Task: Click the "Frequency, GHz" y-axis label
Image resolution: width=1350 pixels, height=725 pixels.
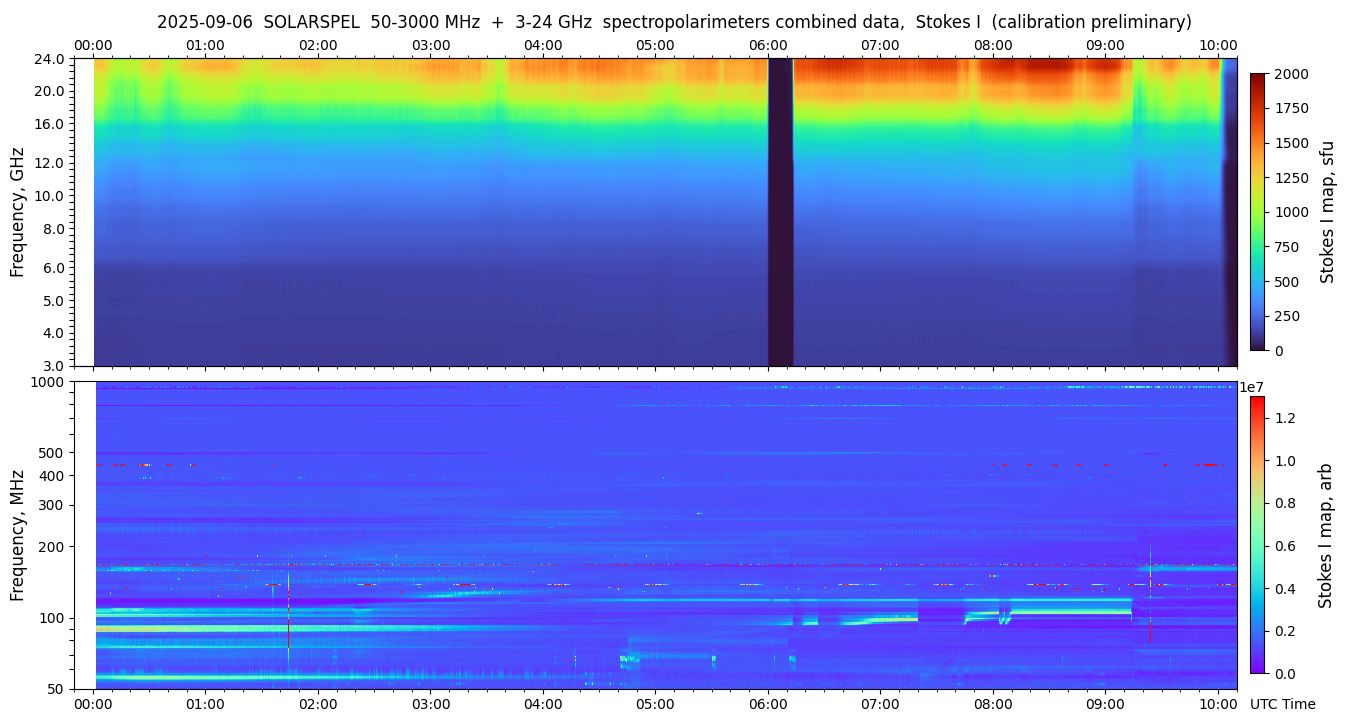Action: [x=17, y=212]
